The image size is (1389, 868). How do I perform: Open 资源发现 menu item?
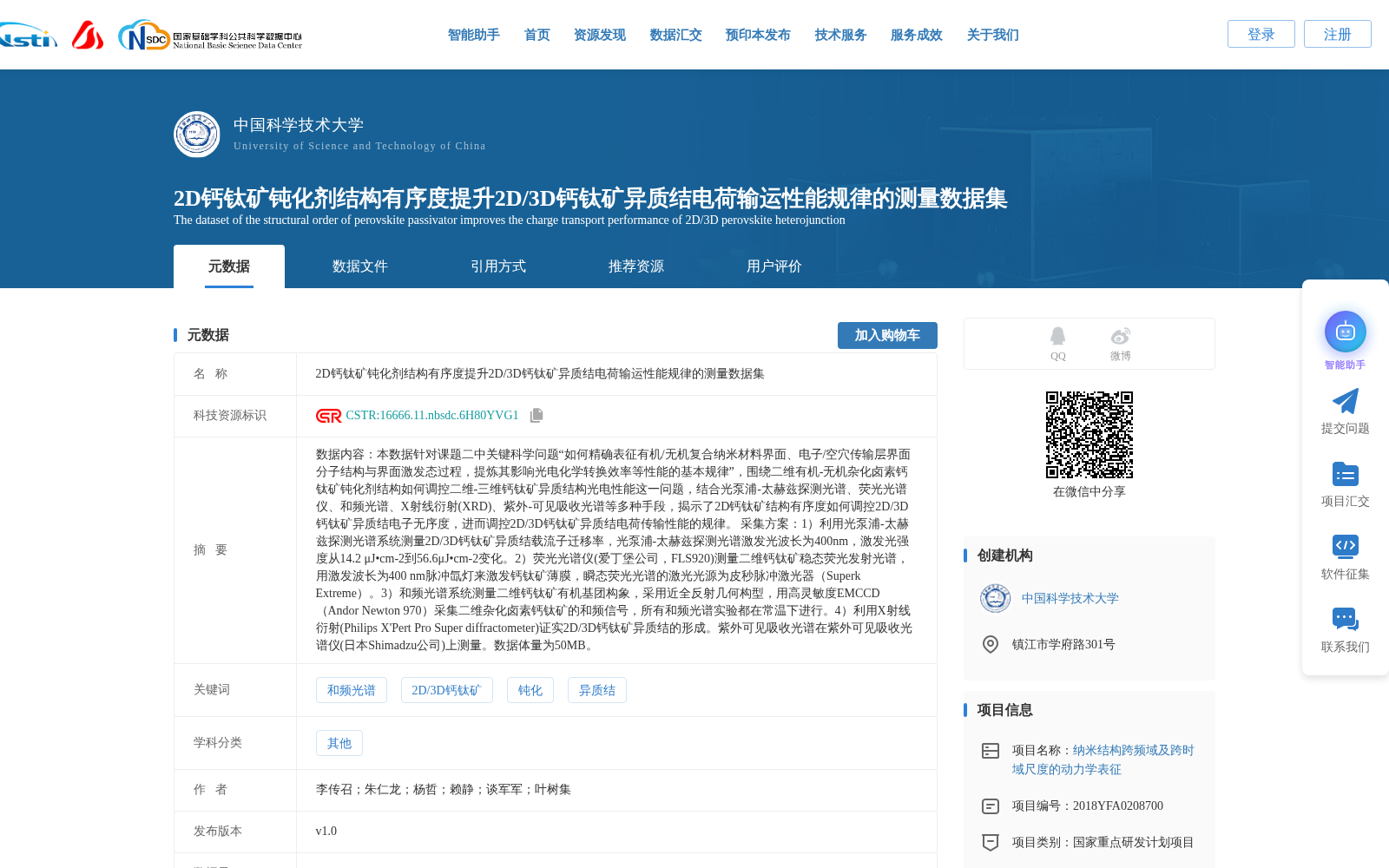(600, 35)
